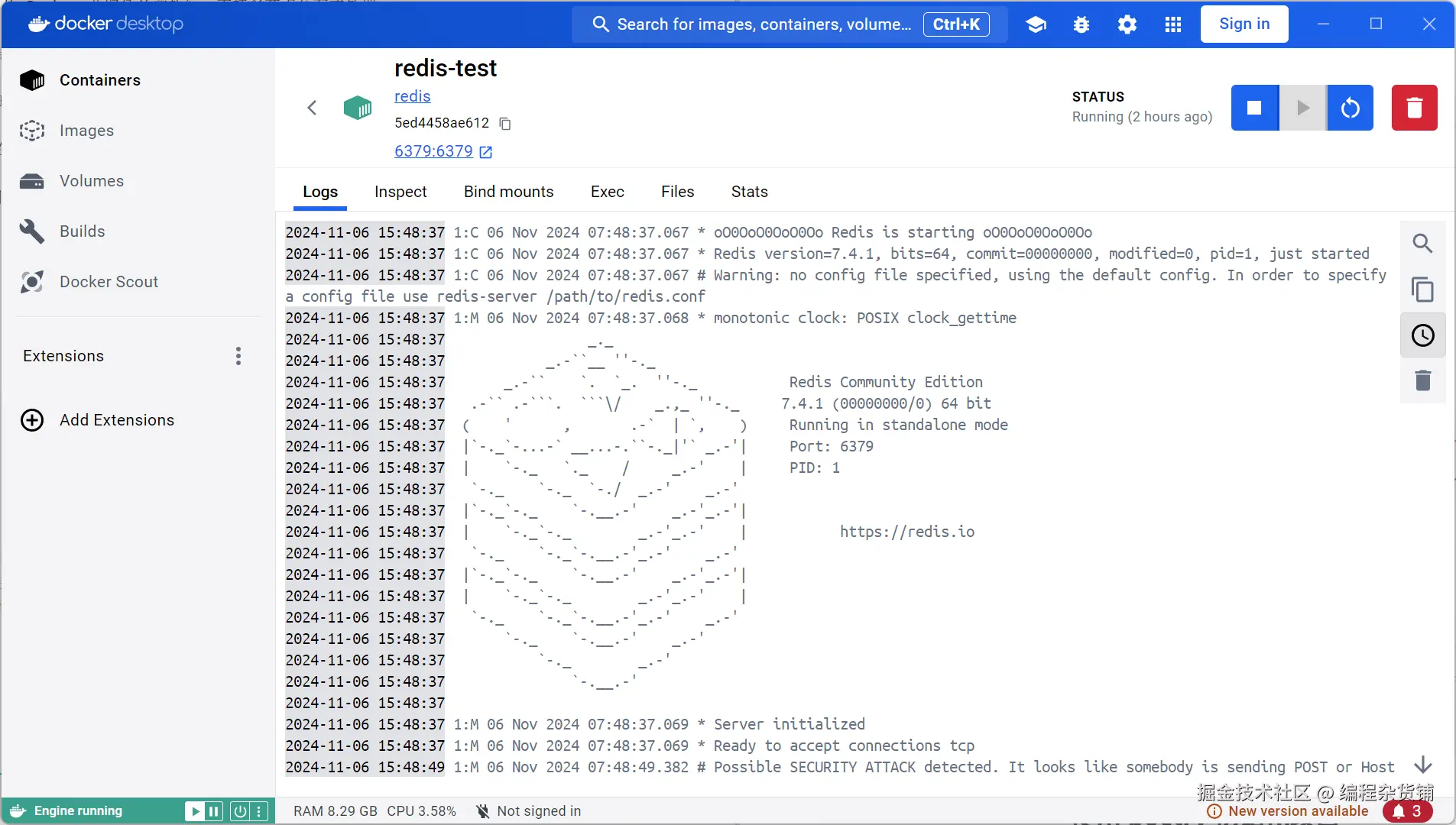
Task: Toggle log timestamps display
Action: [x=1422, y=335]
